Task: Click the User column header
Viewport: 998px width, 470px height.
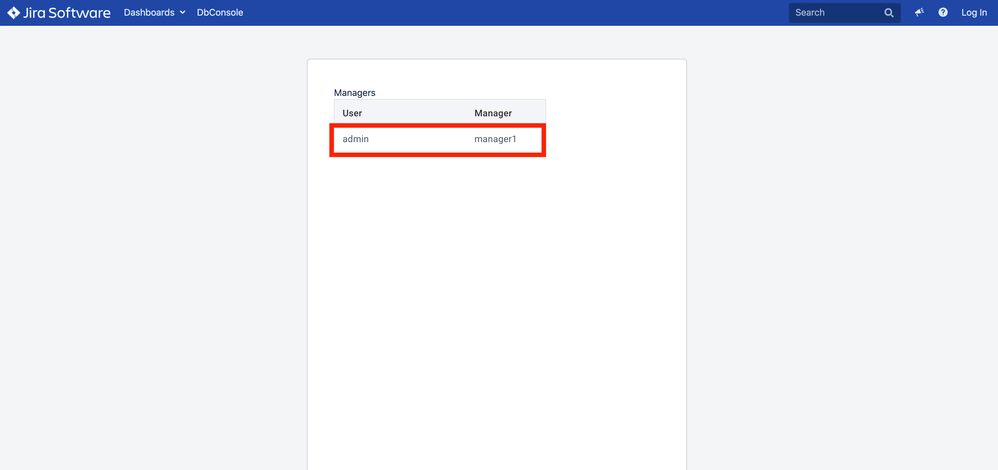Action: (352, 113)
